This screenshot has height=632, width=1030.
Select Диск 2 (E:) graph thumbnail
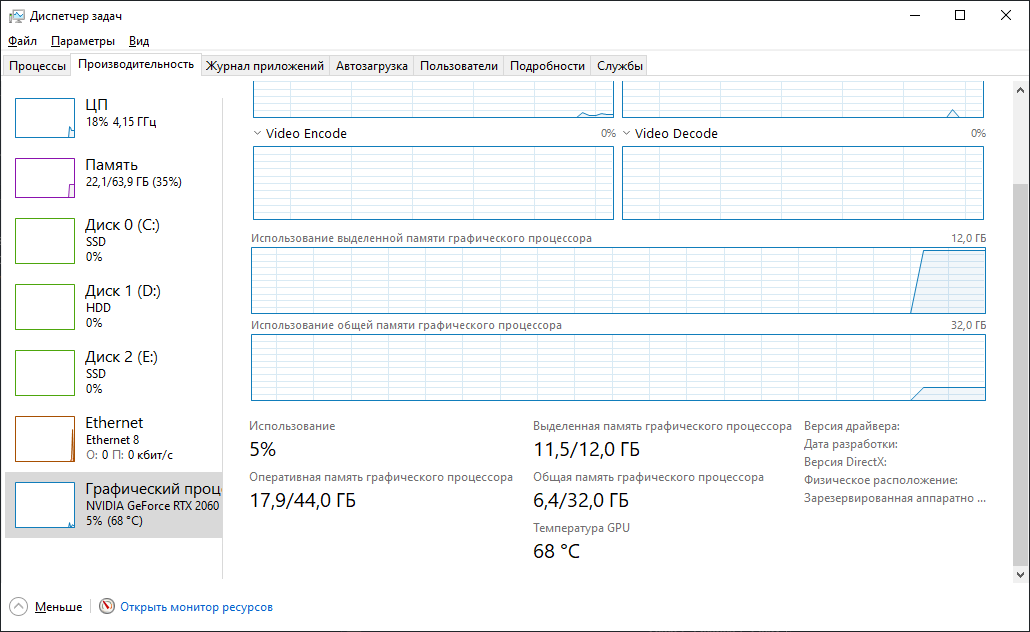pyautogui.click(x=45, y=373)
